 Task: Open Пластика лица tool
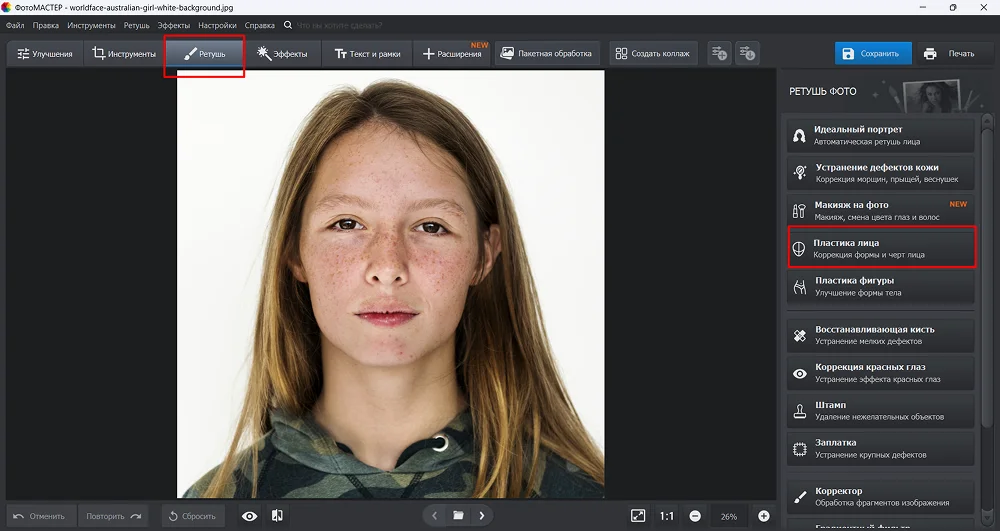pos(880,248)
